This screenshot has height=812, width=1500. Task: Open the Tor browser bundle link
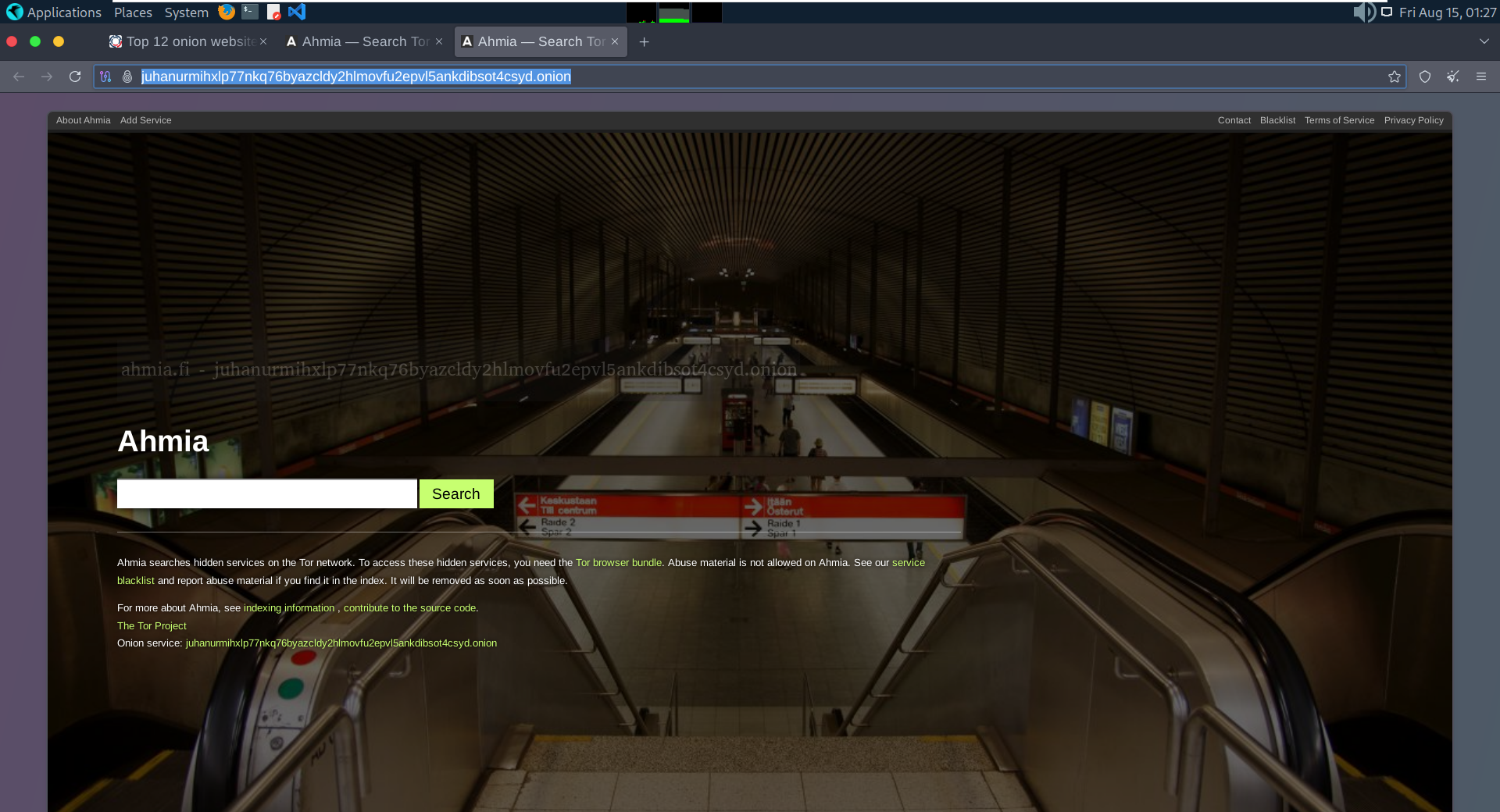coord(617,562)
